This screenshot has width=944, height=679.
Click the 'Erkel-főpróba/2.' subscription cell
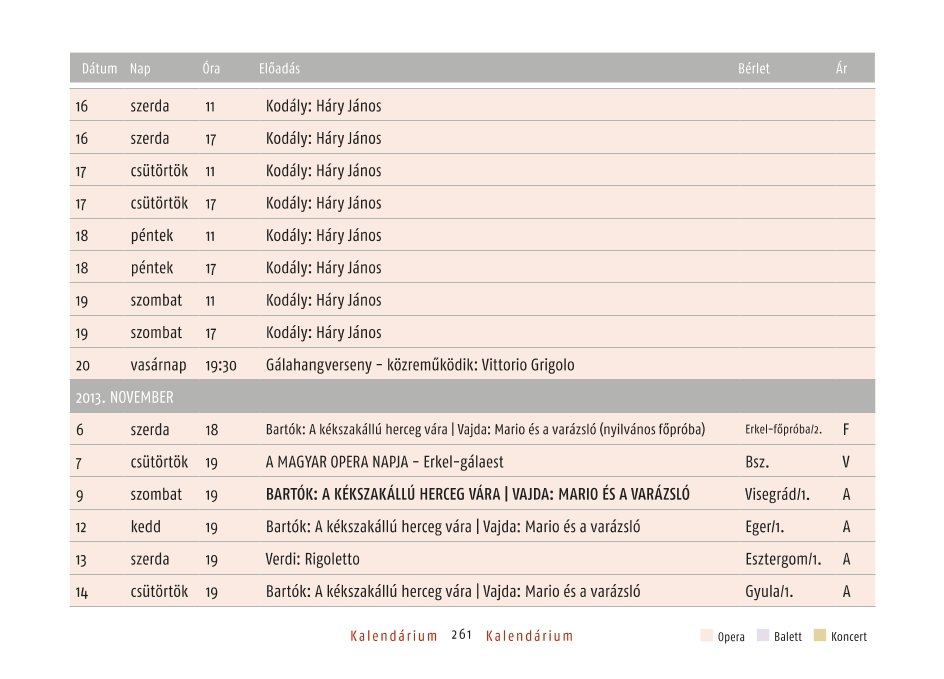783,430
